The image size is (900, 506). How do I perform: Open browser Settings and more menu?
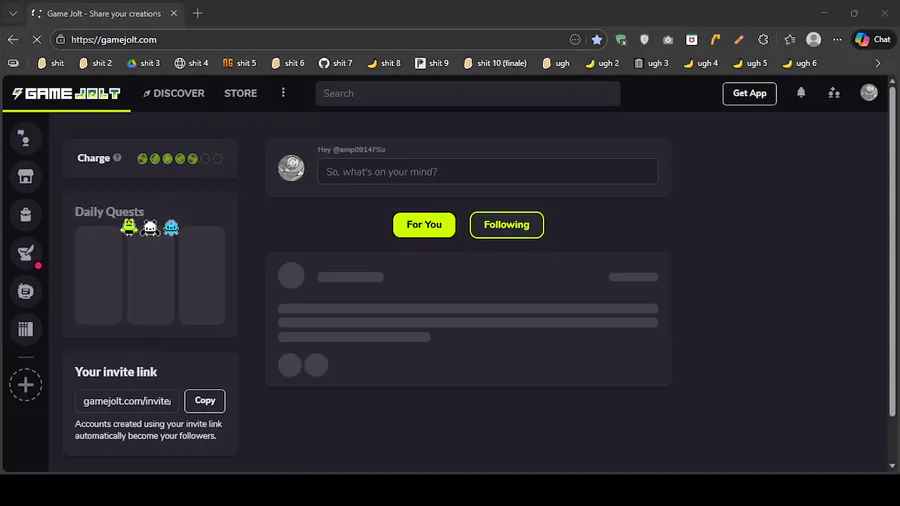(x=837, y=40)
